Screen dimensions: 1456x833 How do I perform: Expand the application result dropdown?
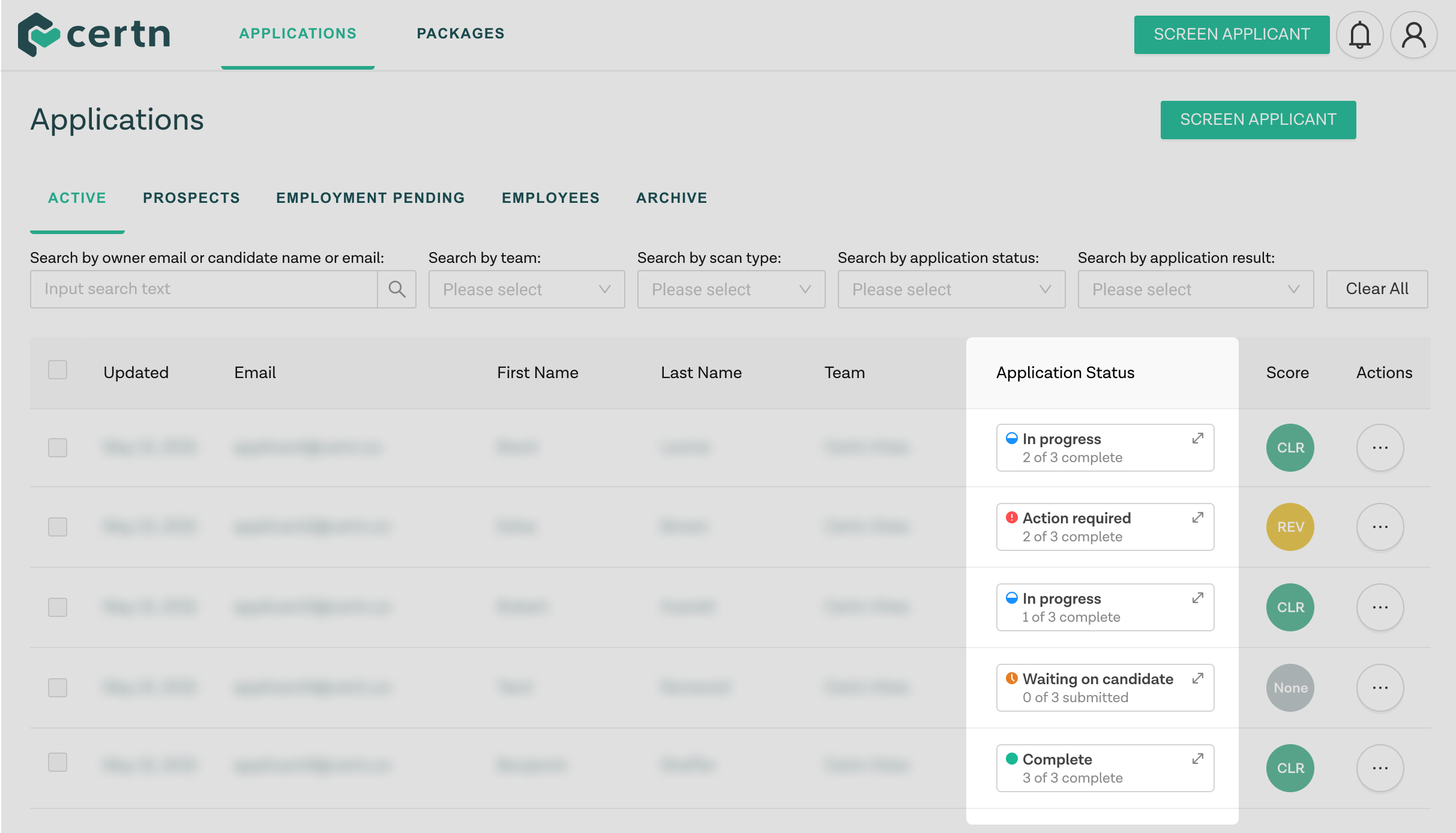pyautogui.click(x=1195, y=289)
